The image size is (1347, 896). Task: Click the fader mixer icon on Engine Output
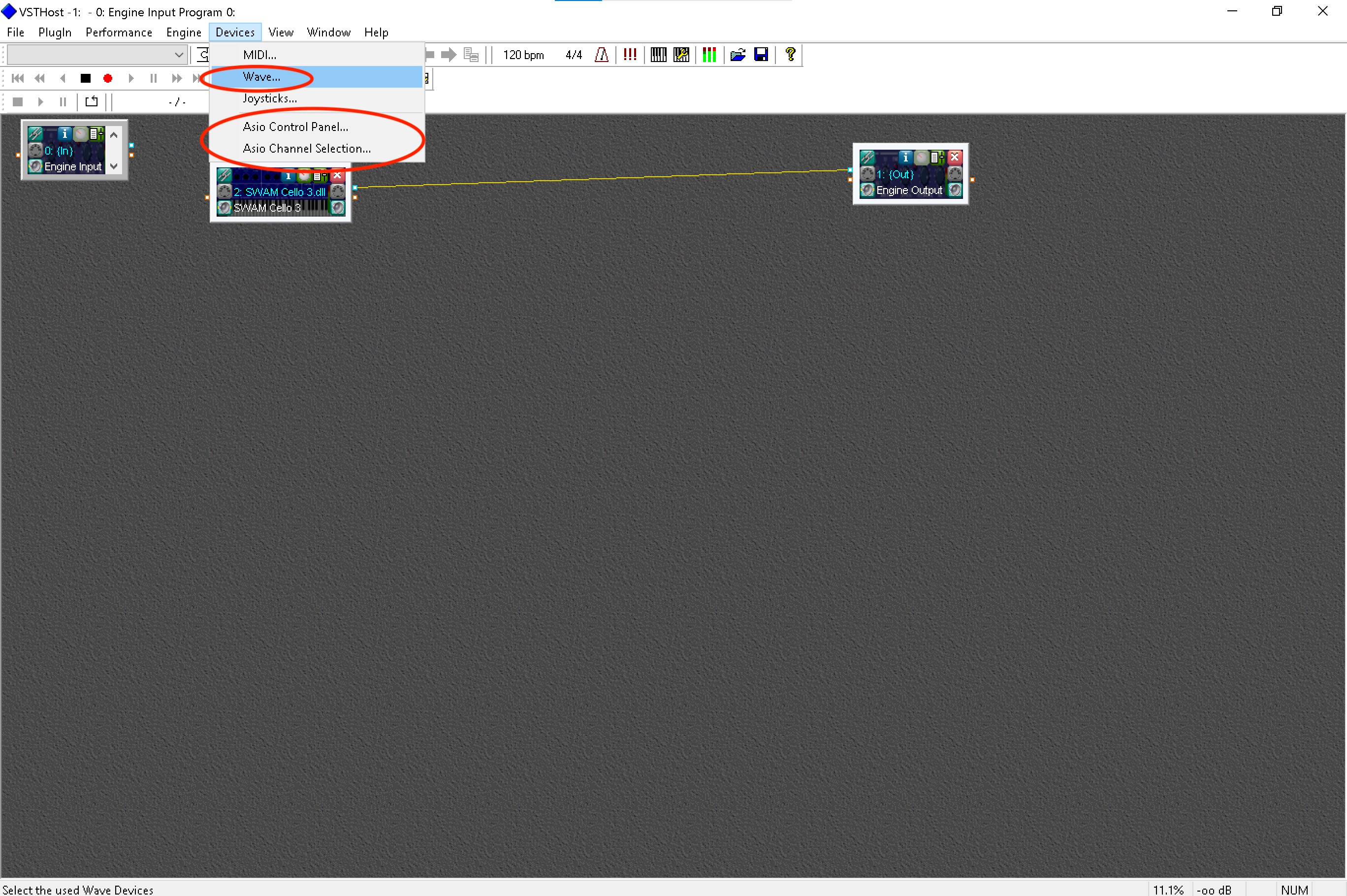tap(937, 157)
